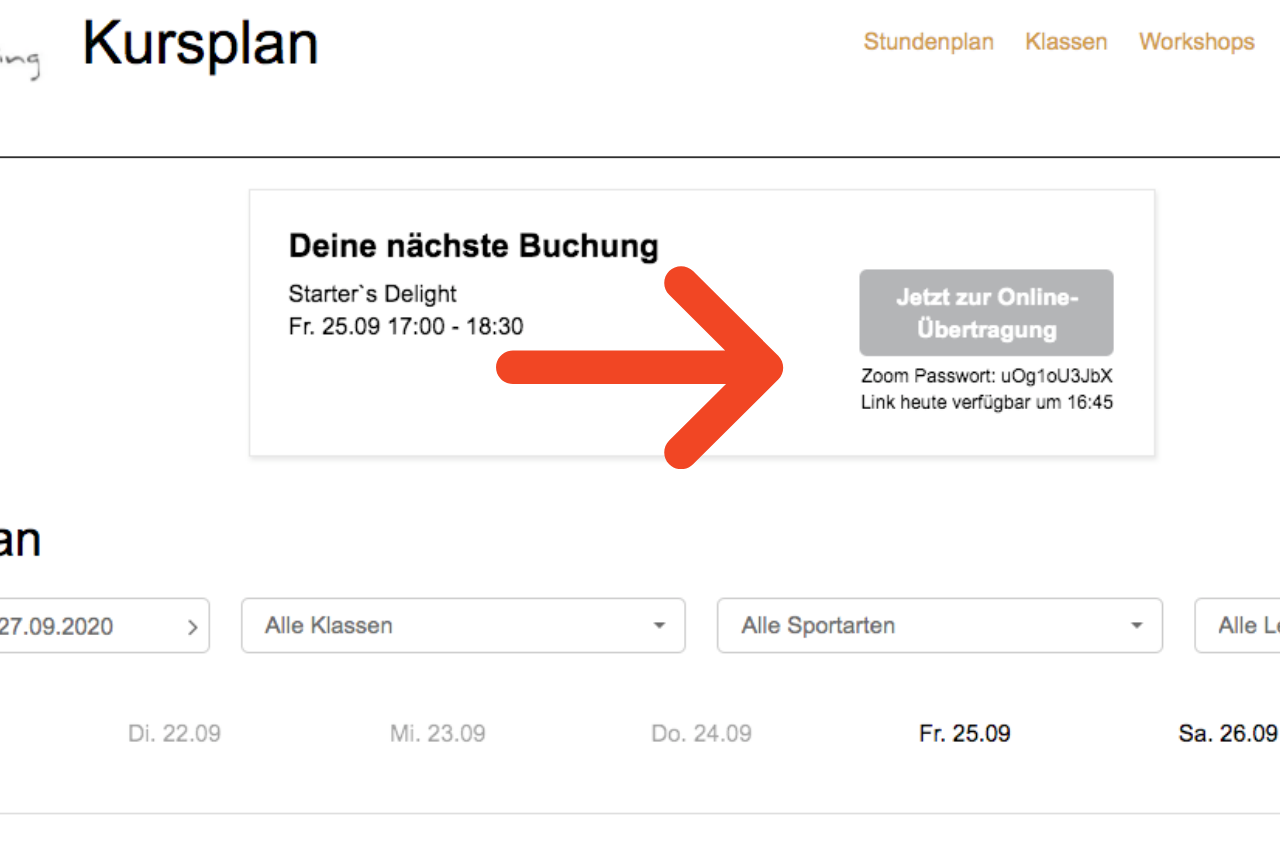
Task: Click the 27.09.2020 date range field
Action: [x=100, y=625]
